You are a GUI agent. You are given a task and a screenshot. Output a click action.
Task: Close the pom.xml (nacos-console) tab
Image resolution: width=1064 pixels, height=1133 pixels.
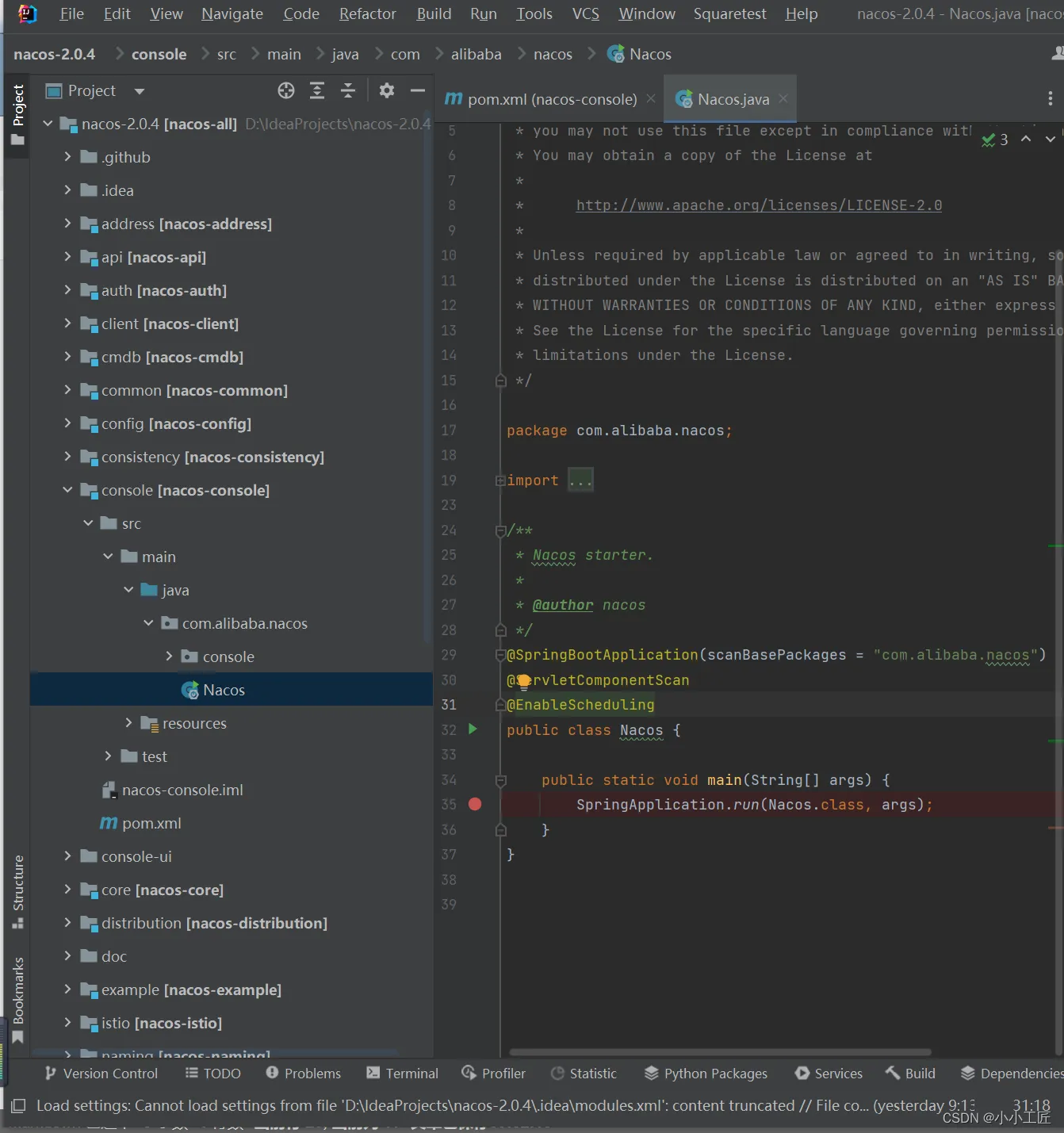pos(651,98)
